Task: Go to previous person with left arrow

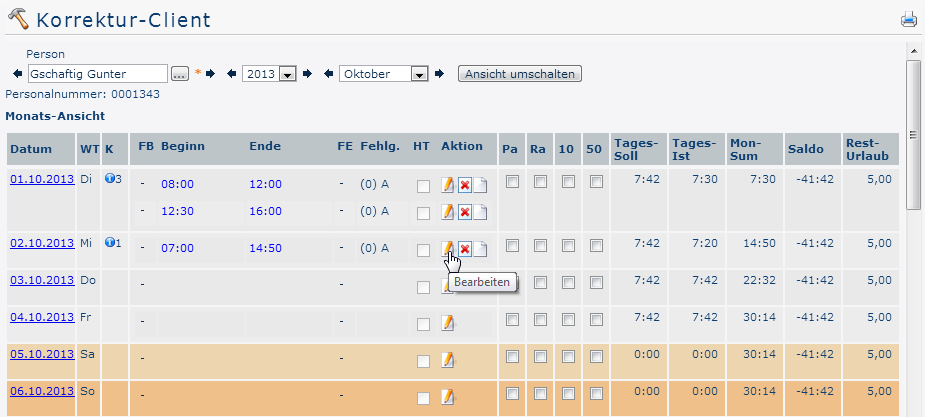Action: pyautogui.click(x=18, y=74)
